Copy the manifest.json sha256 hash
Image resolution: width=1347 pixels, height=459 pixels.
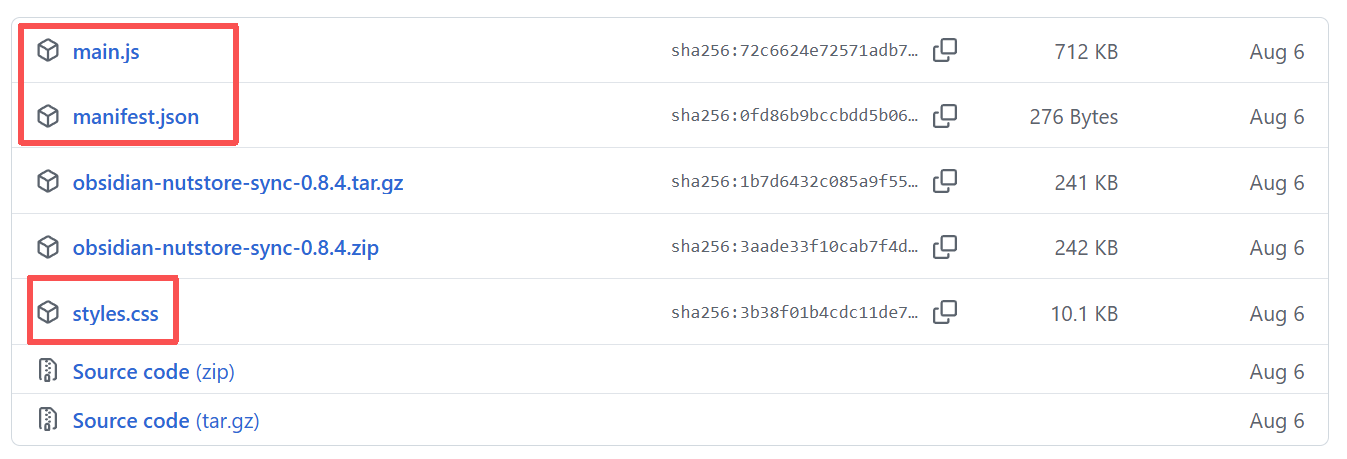(x=944, y=117)
